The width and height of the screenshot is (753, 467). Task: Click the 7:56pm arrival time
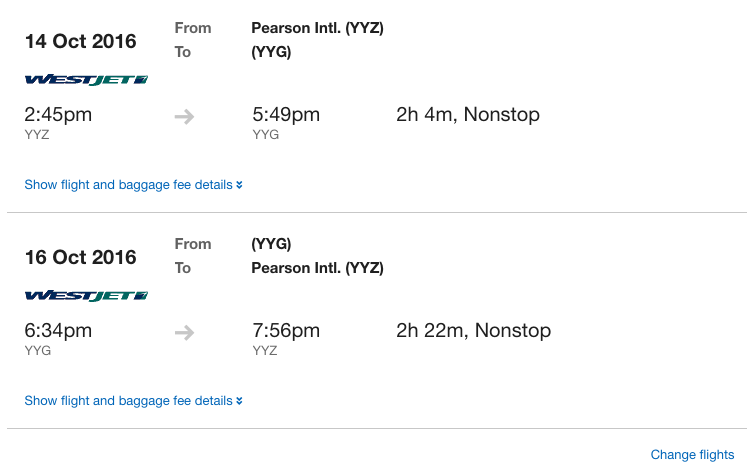pyautogui.click(x=286, y=330)
